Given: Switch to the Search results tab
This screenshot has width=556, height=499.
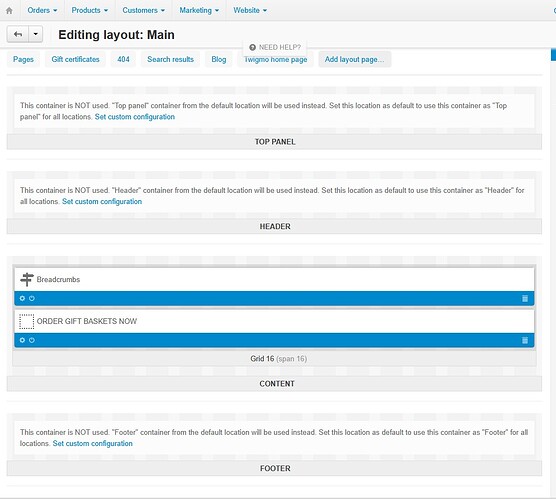Looking at the screenshot, I should tap(171, 59).
